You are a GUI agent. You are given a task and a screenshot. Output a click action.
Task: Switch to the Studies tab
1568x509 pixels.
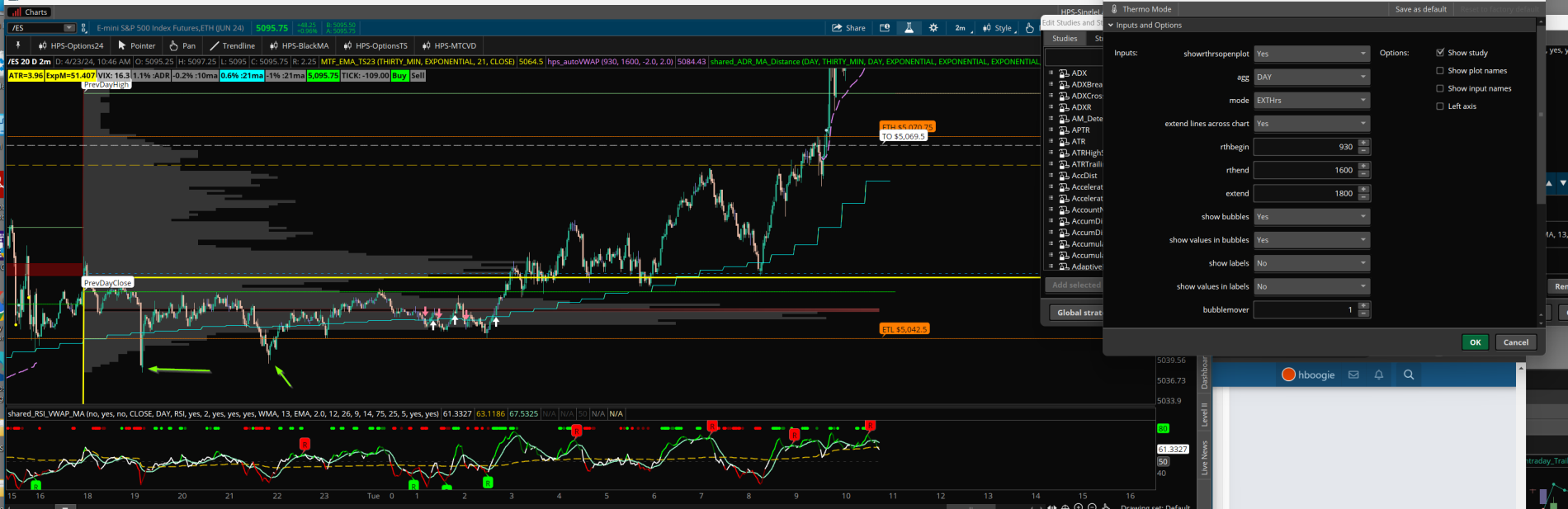coord(1065,39)
